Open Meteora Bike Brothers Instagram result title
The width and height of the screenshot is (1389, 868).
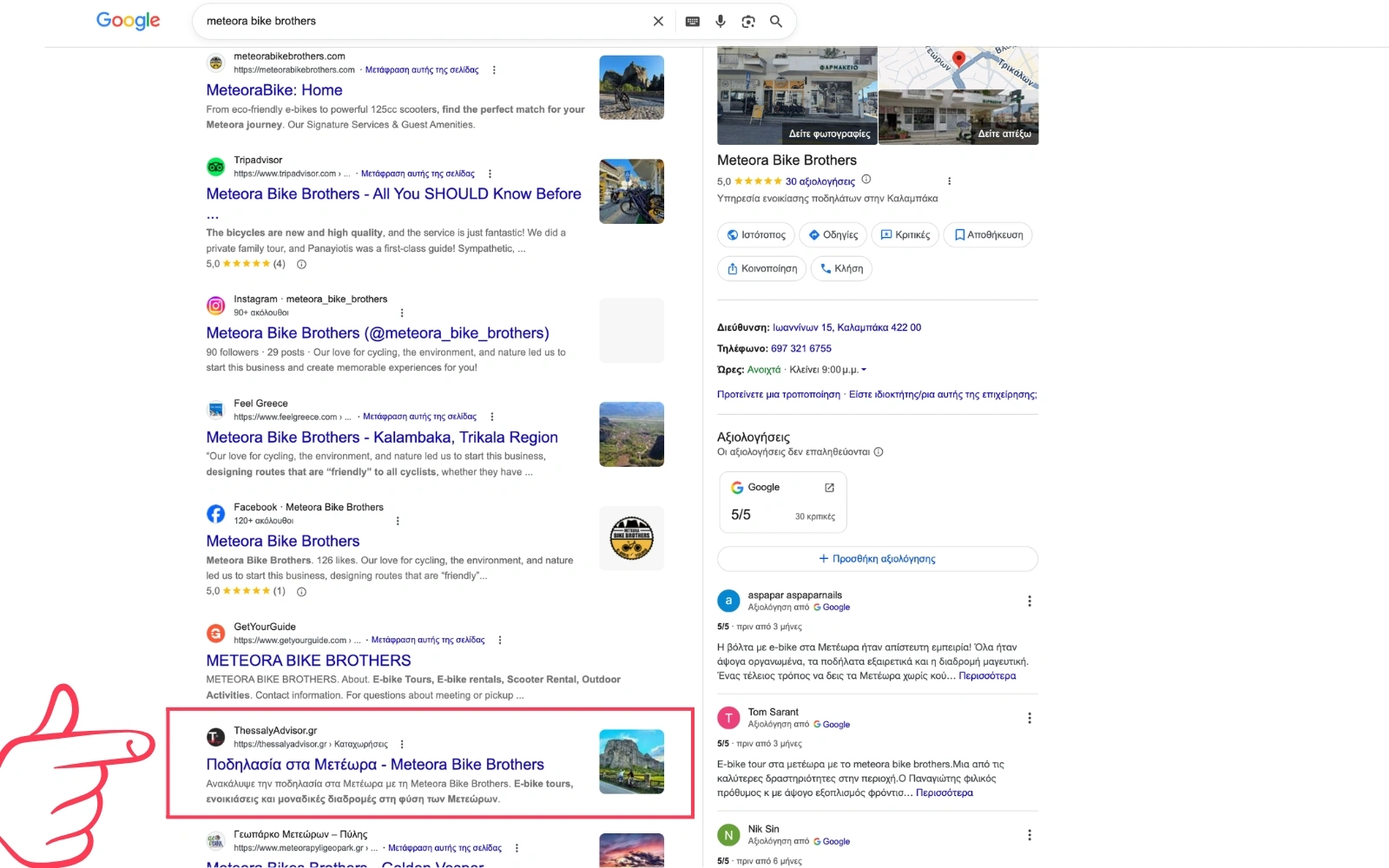coord(378,333)
